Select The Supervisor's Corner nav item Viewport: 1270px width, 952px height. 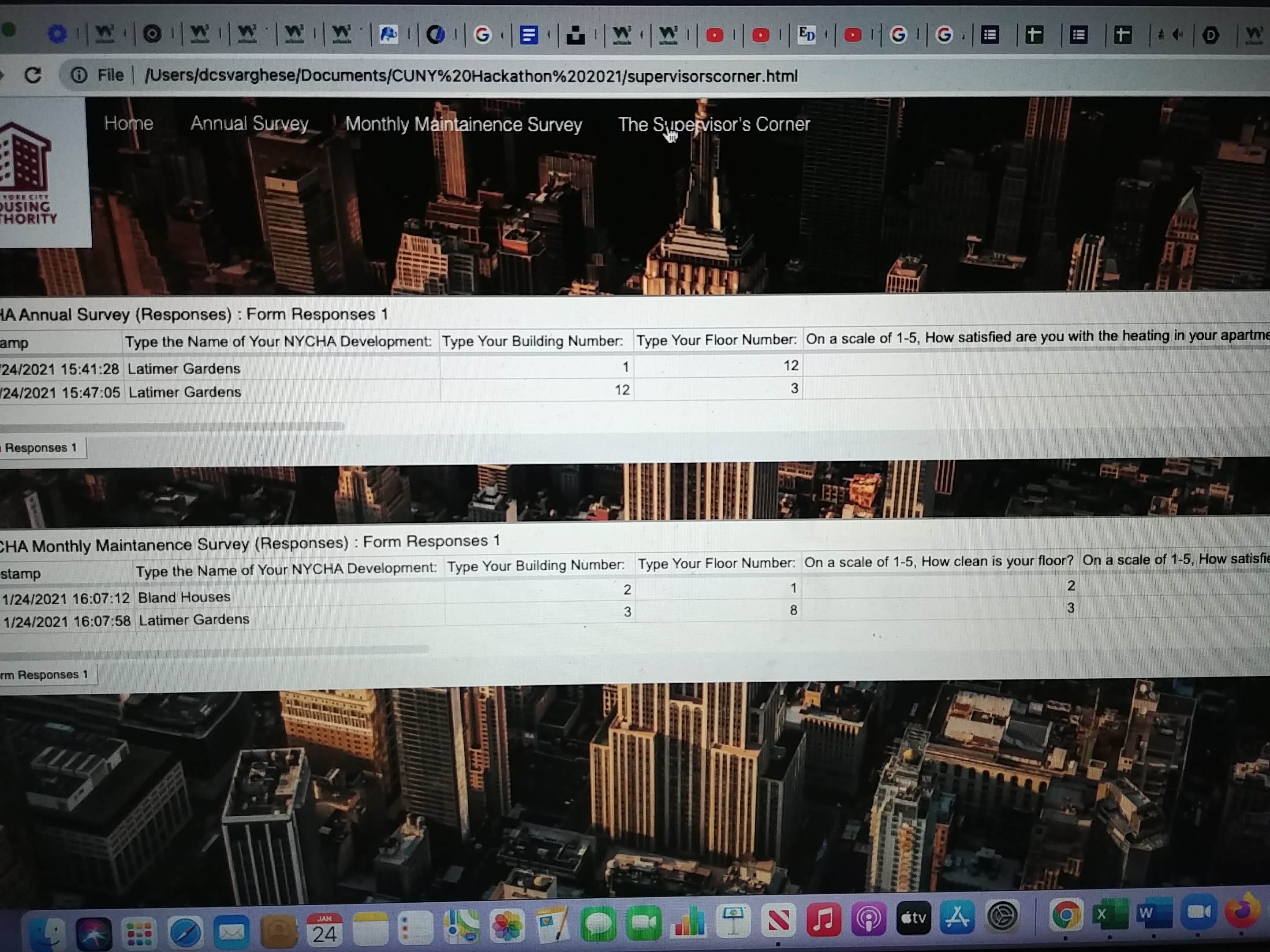[713, 124]
